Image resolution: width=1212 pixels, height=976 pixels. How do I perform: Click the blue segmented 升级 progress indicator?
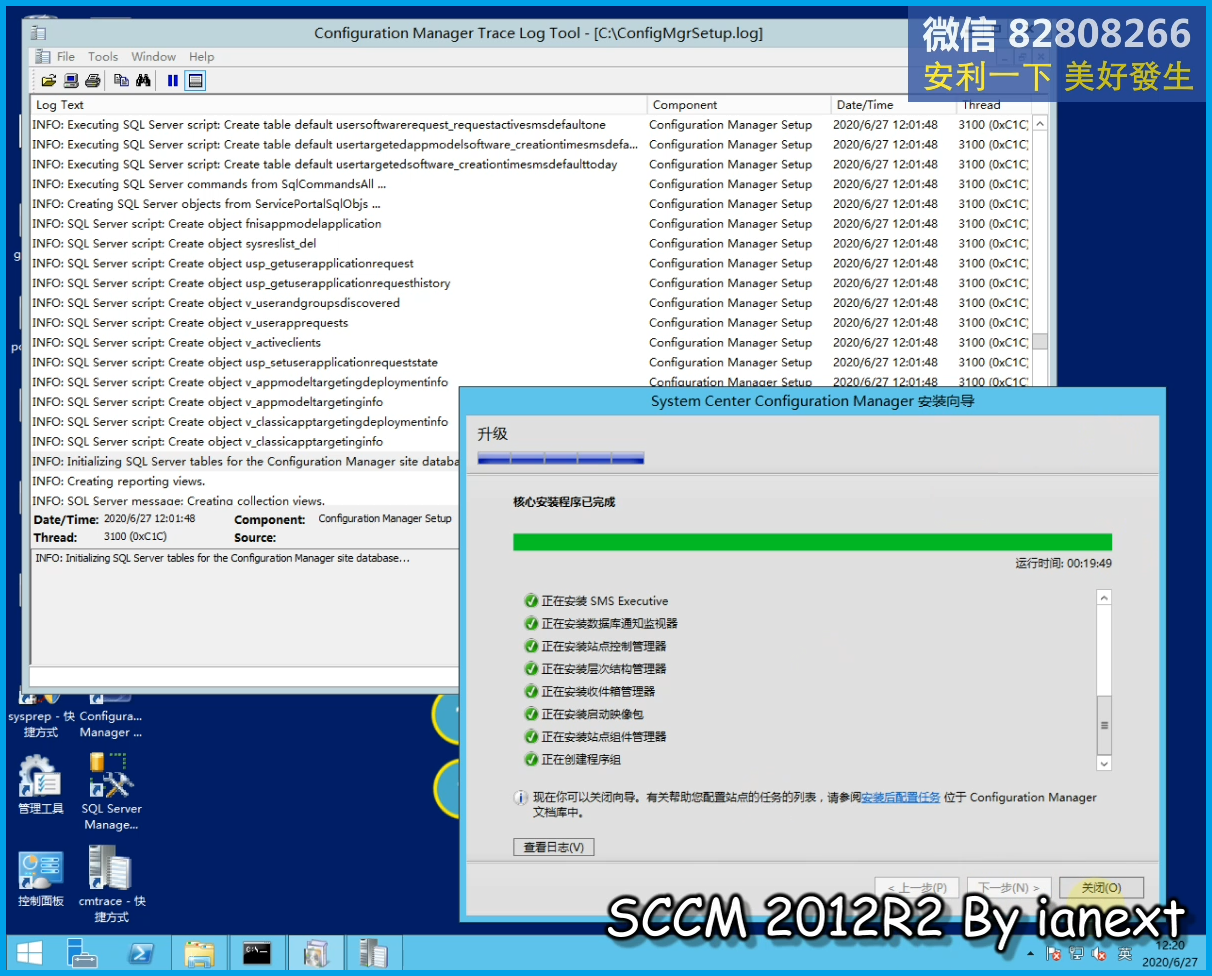(561, 459)
